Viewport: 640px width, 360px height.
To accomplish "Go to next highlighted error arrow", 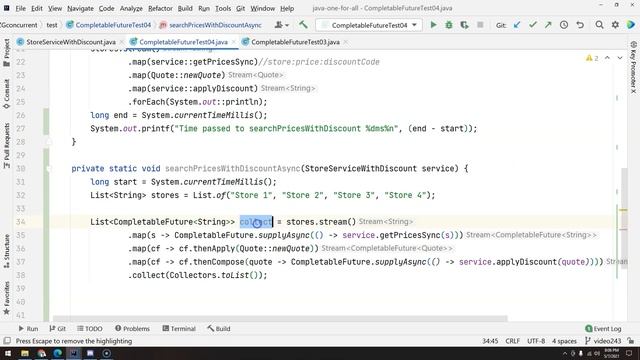I will coord(620,58).
